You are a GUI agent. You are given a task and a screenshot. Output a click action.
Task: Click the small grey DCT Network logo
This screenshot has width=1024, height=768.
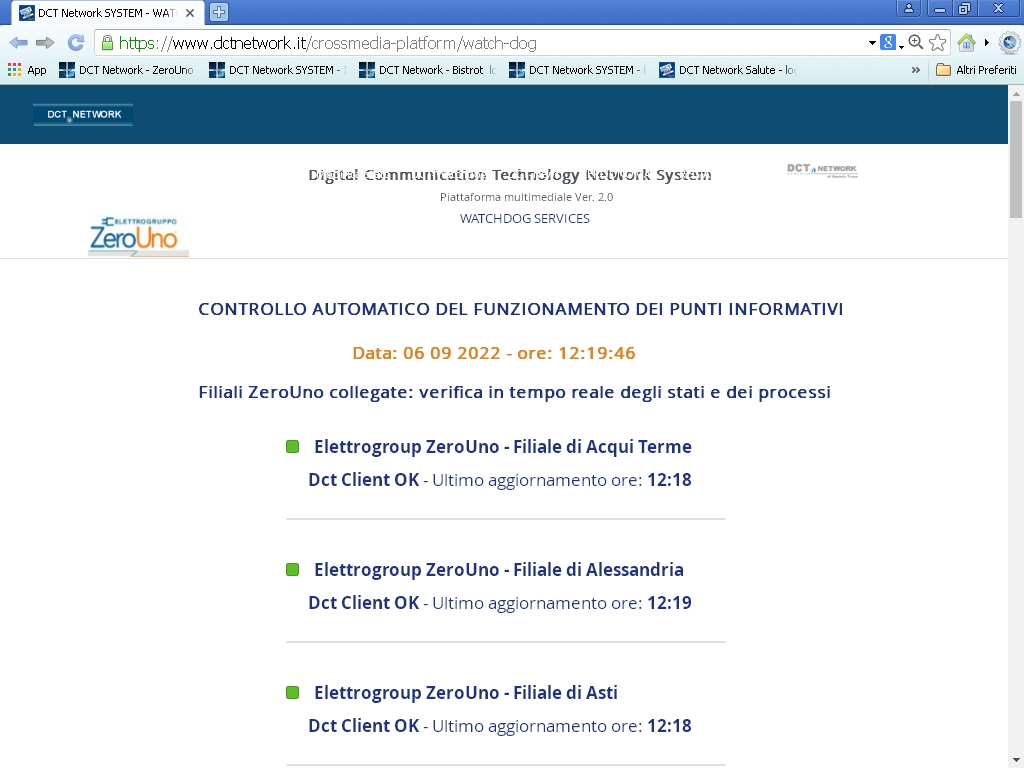[822, 170]
